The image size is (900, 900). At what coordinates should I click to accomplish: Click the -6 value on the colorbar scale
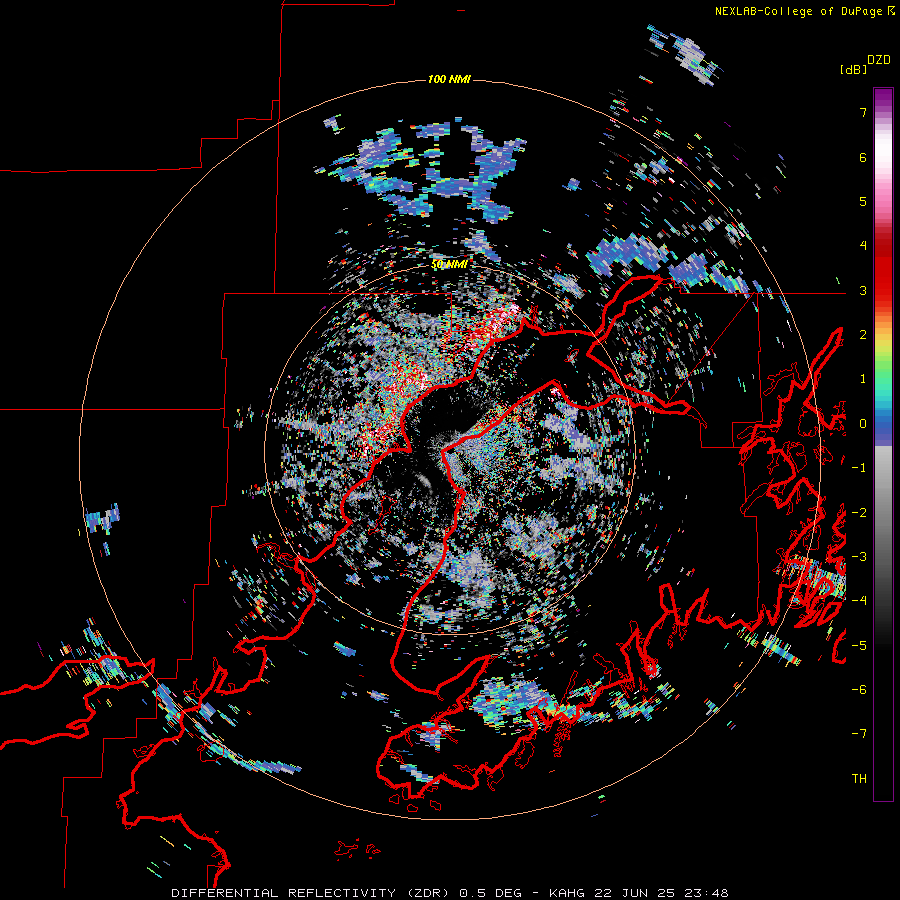tap(859, 690)
